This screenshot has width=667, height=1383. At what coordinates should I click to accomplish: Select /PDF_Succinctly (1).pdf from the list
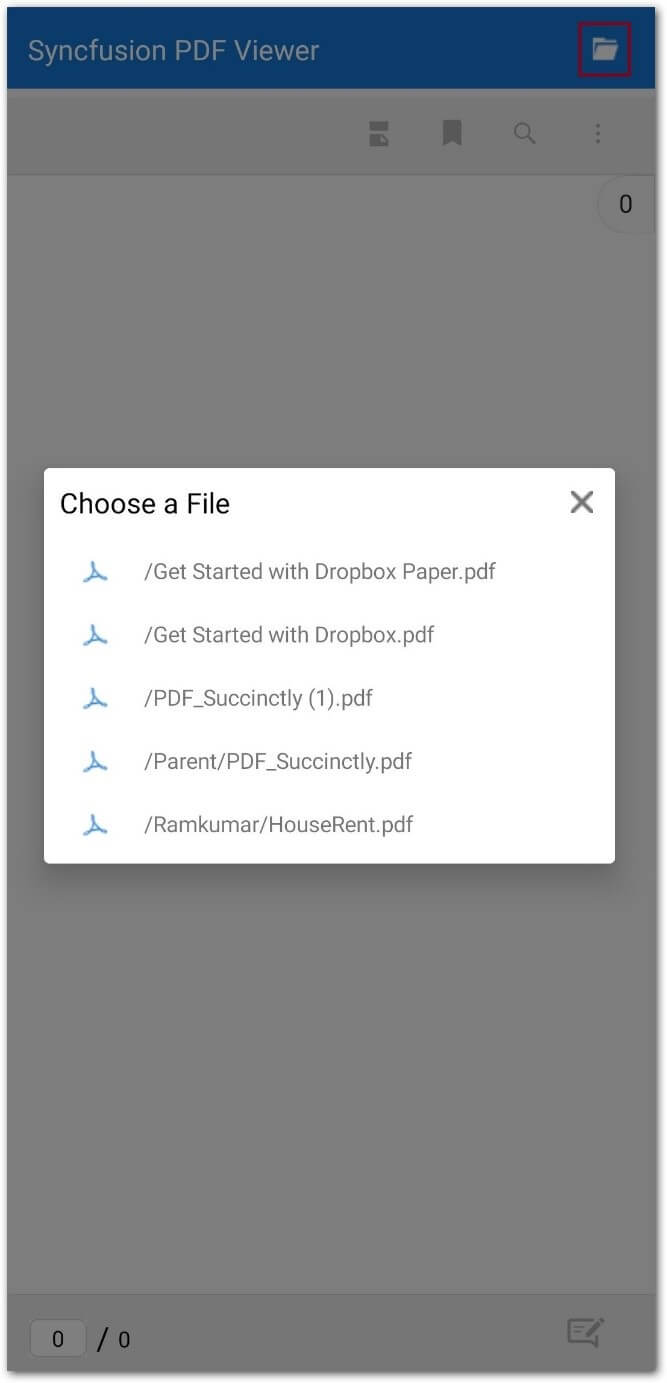[260, 698]
